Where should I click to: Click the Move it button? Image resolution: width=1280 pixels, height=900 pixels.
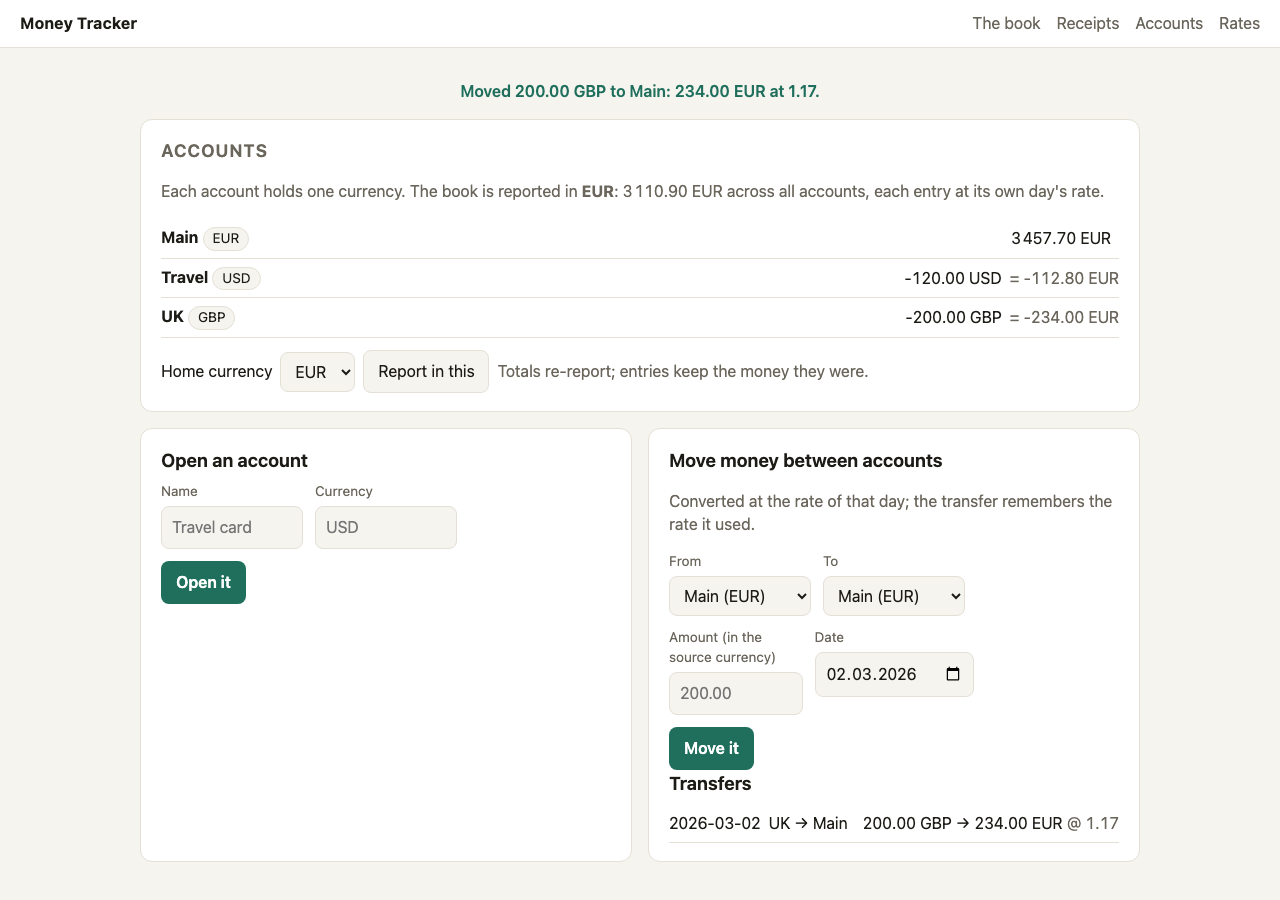click(711, 748)
